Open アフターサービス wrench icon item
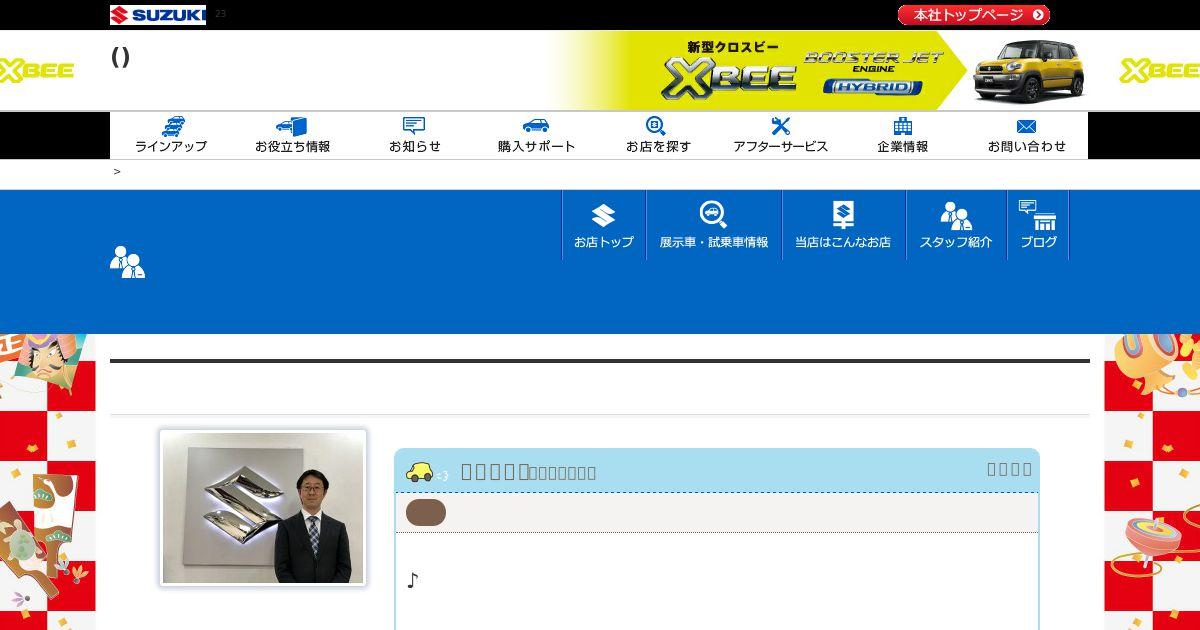1200x630 pixels. coord(780,135)
